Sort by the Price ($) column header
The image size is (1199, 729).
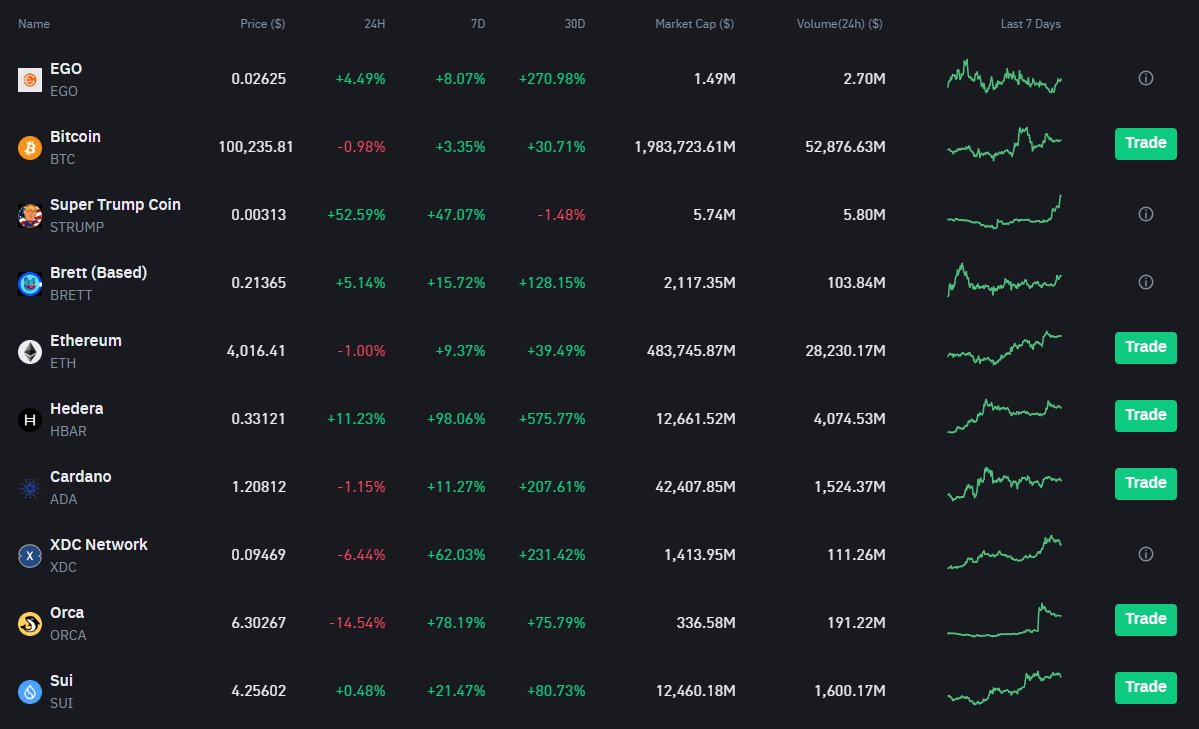tap(262, 24)
